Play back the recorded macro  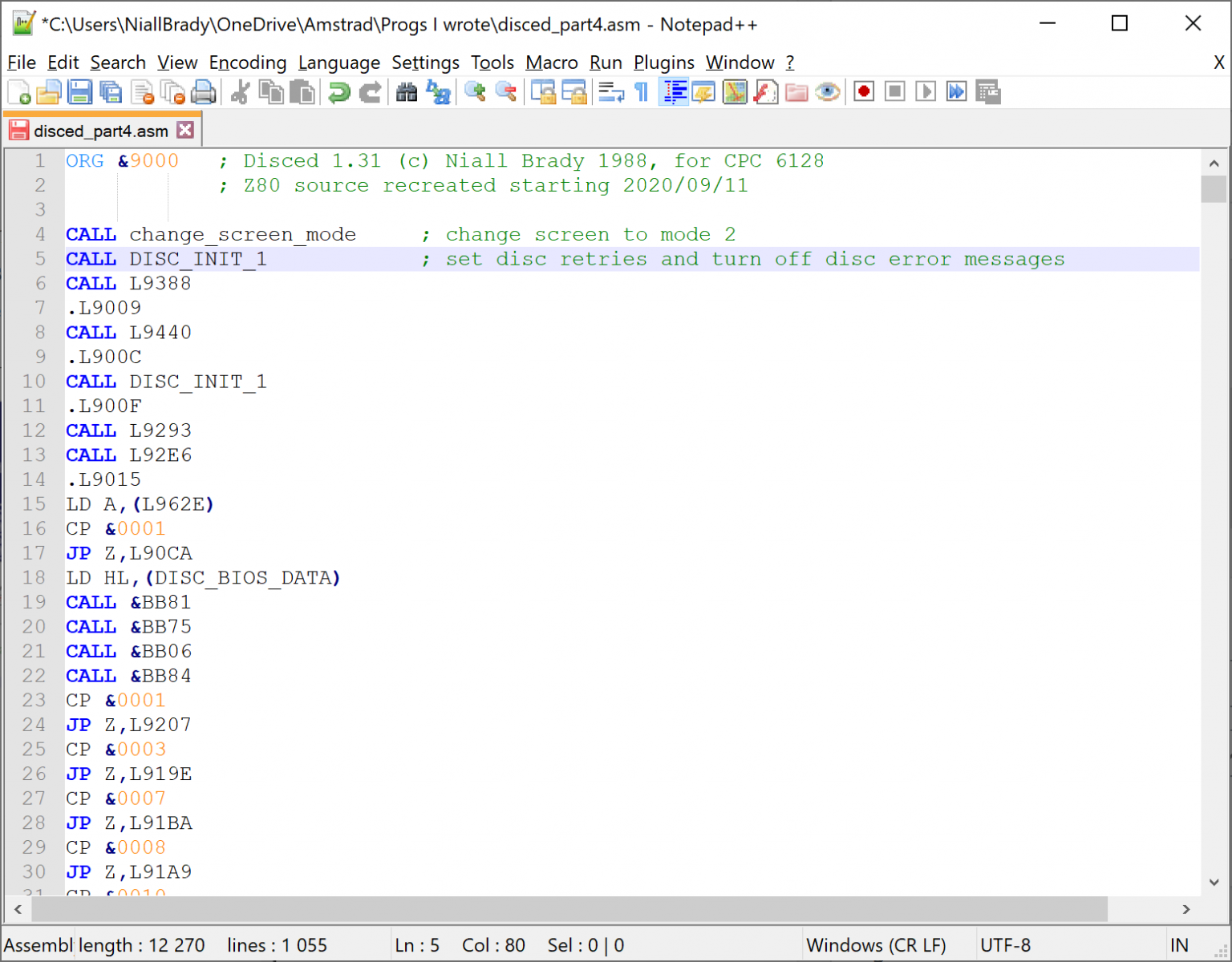click(925, 91)
